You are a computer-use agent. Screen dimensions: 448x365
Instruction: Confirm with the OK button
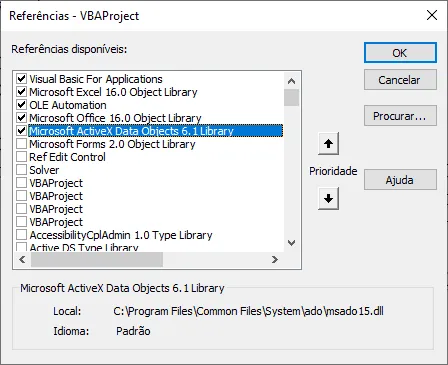click(x=400, y=53)
